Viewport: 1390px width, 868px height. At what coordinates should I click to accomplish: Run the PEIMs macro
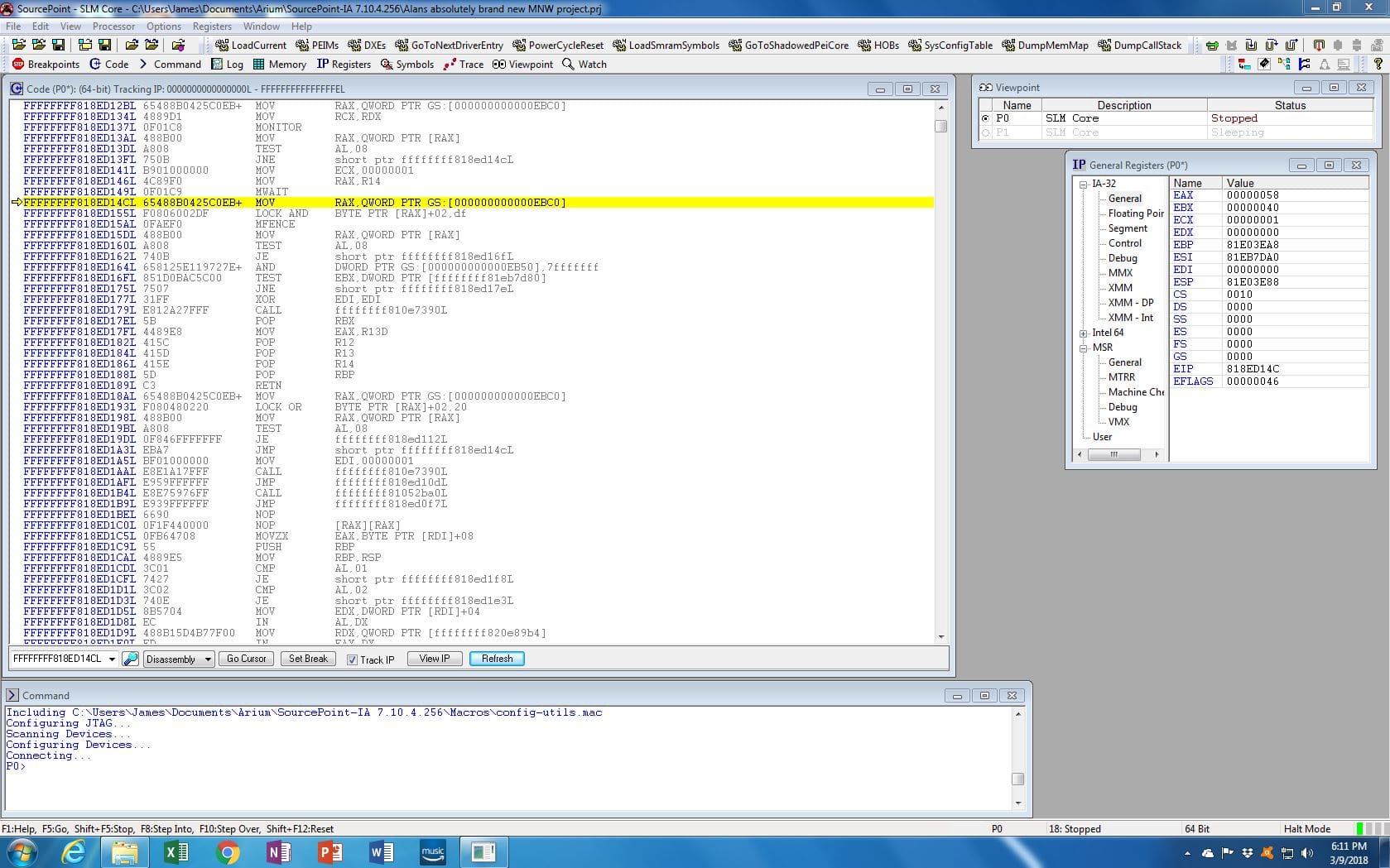(x=317, y=45)
